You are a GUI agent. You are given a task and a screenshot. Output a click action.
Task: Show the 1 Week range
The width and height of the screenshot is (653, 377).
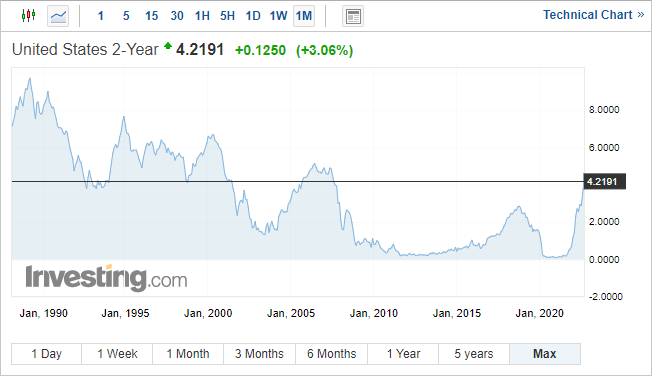tap(117, 354)
